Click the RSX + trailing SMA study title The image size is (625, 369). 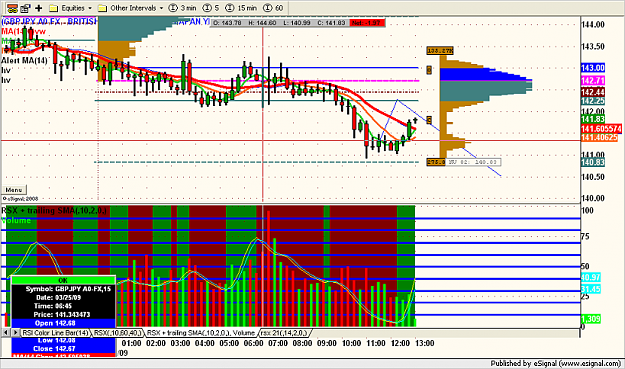coord(54,211)
